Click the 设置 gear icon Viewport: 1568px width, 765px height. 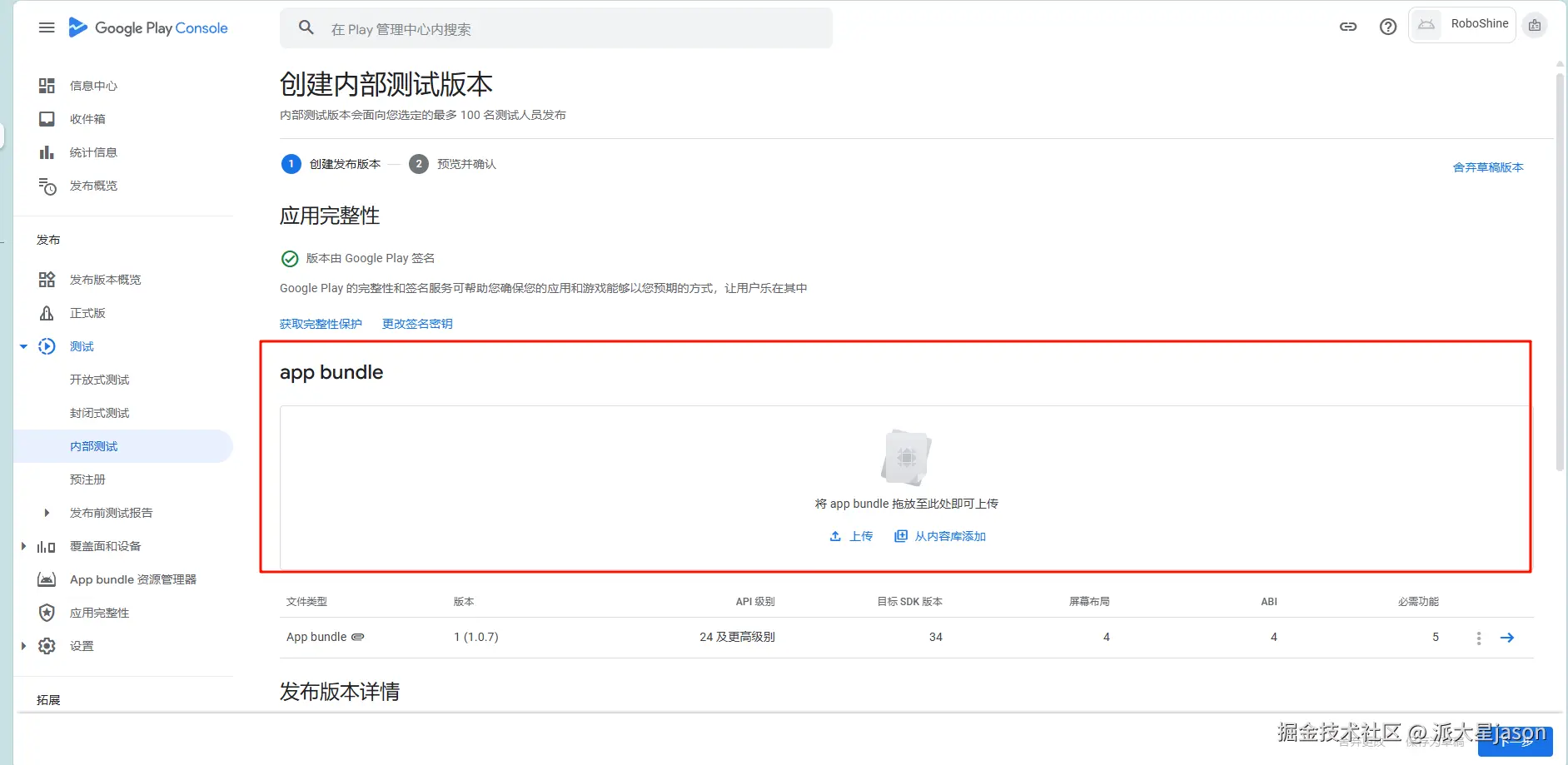pos(47,646)
